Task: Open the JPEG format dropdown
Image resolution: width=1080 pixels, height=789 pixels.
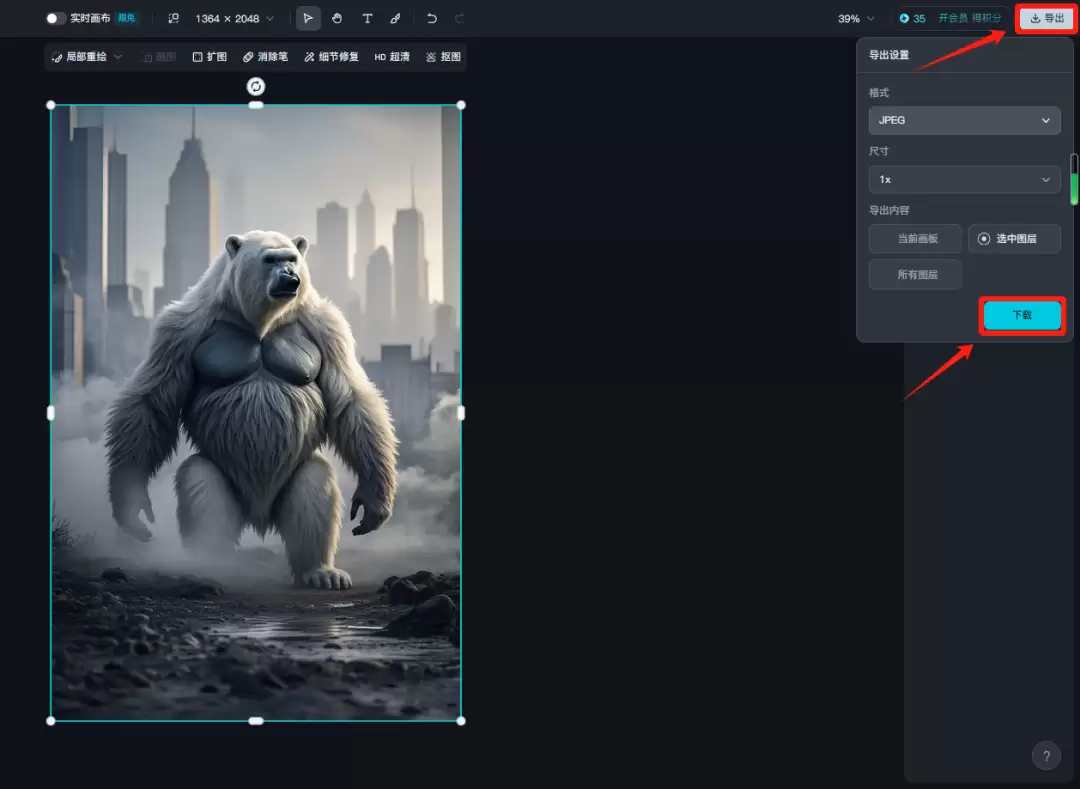Action: 964,120
